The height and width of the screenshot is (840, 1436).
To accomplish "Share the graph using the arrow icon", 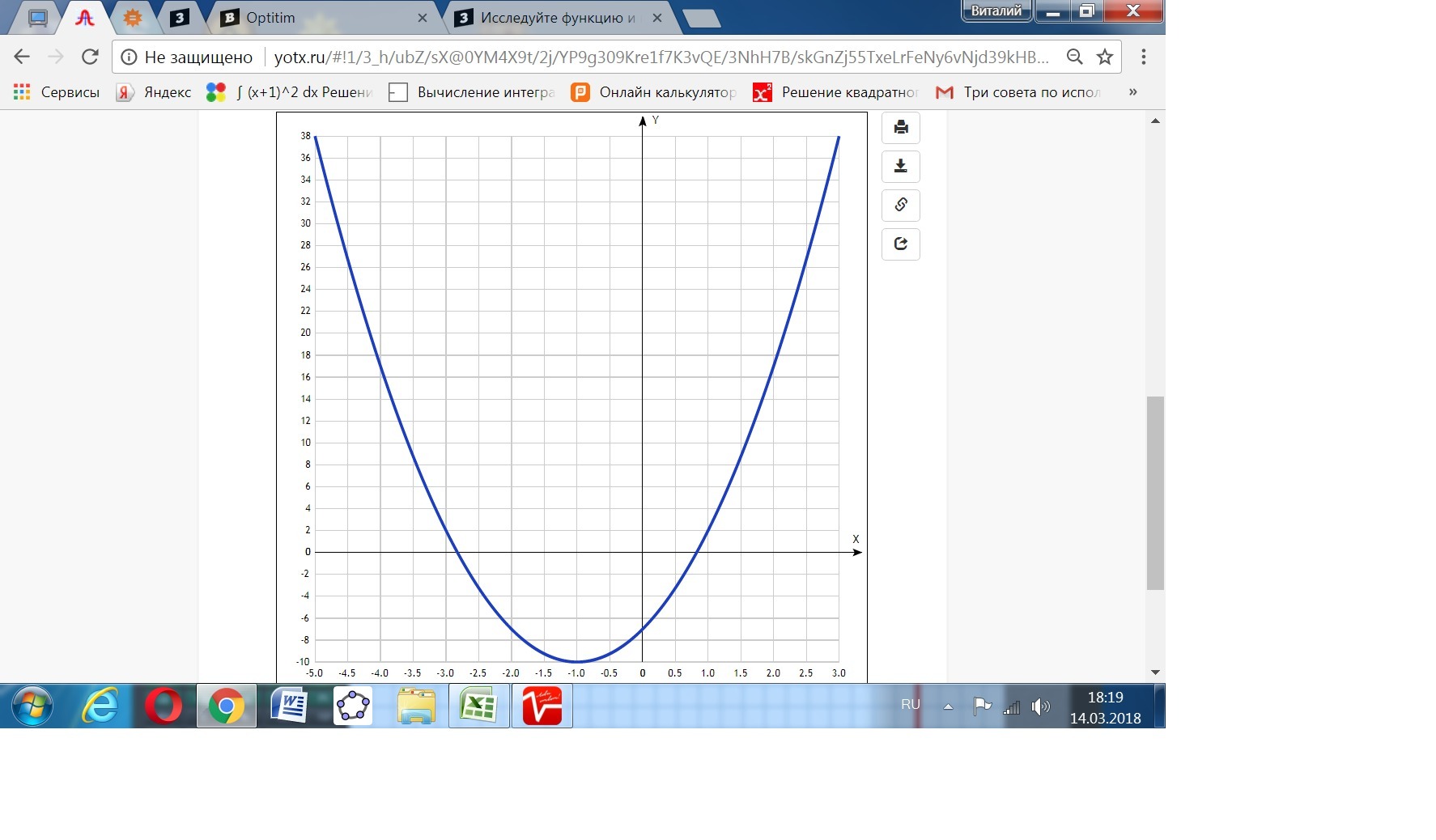I will (901, 244).
